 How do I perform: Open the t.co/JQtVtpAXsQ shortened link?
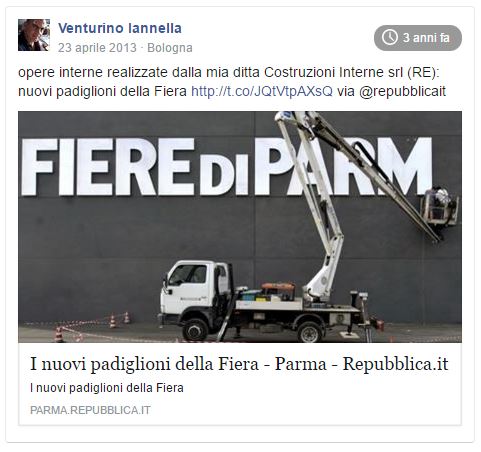pos(262,91)
